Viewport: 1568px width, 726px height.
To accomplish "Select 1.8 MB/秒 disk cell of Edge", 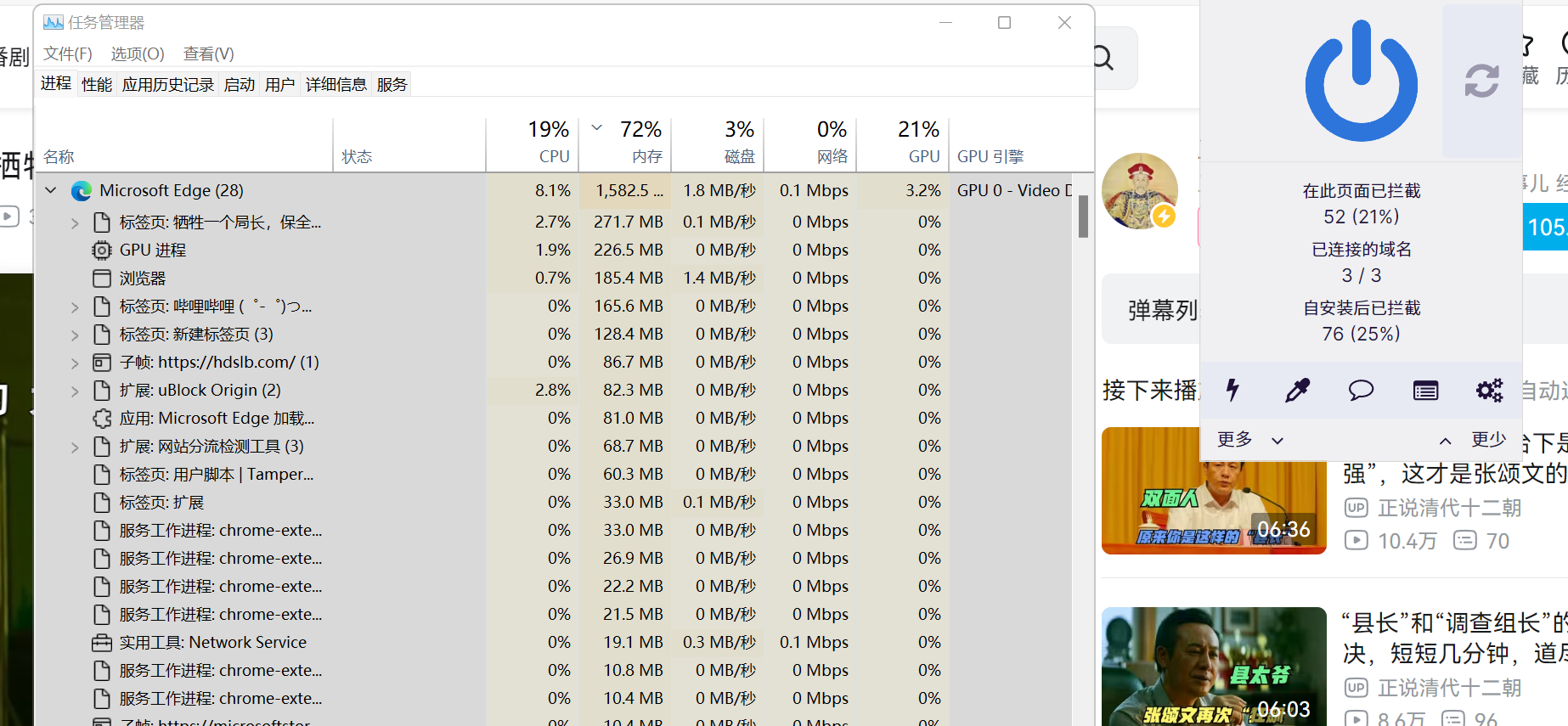I will click(x=718, y=190).
